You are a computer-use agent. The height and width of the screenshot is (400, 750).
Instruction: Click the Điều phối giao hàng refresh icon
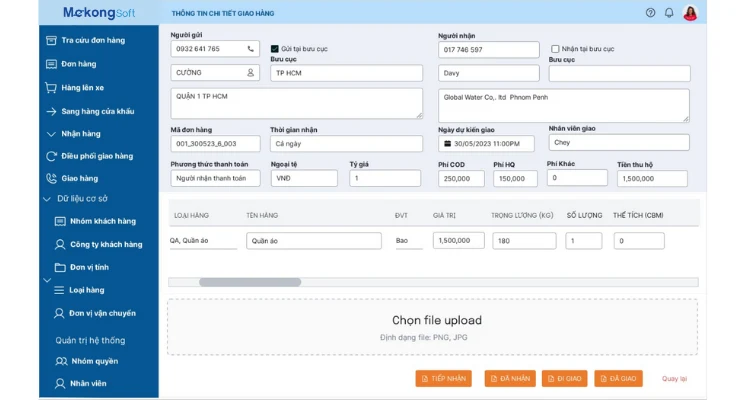pos(51,156)
